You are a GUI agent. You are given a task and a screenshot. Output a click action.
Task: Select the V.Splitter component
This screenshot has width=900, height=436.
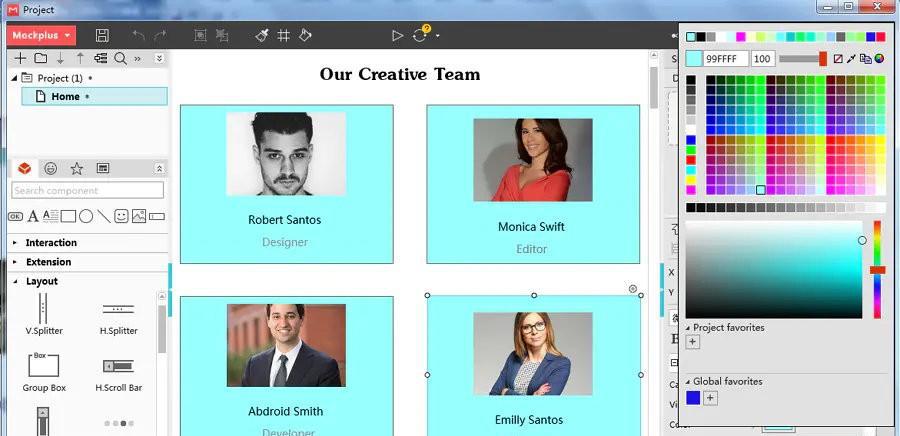point(44,314)
